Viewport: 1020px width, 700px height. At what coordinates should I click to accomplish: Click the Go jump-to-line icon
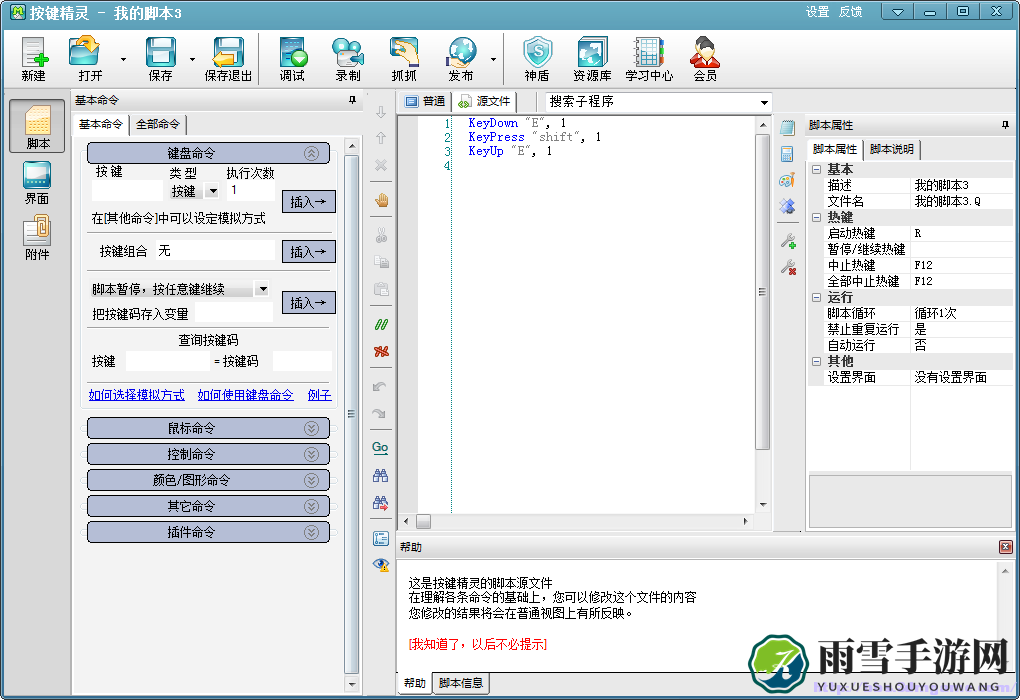381,448
